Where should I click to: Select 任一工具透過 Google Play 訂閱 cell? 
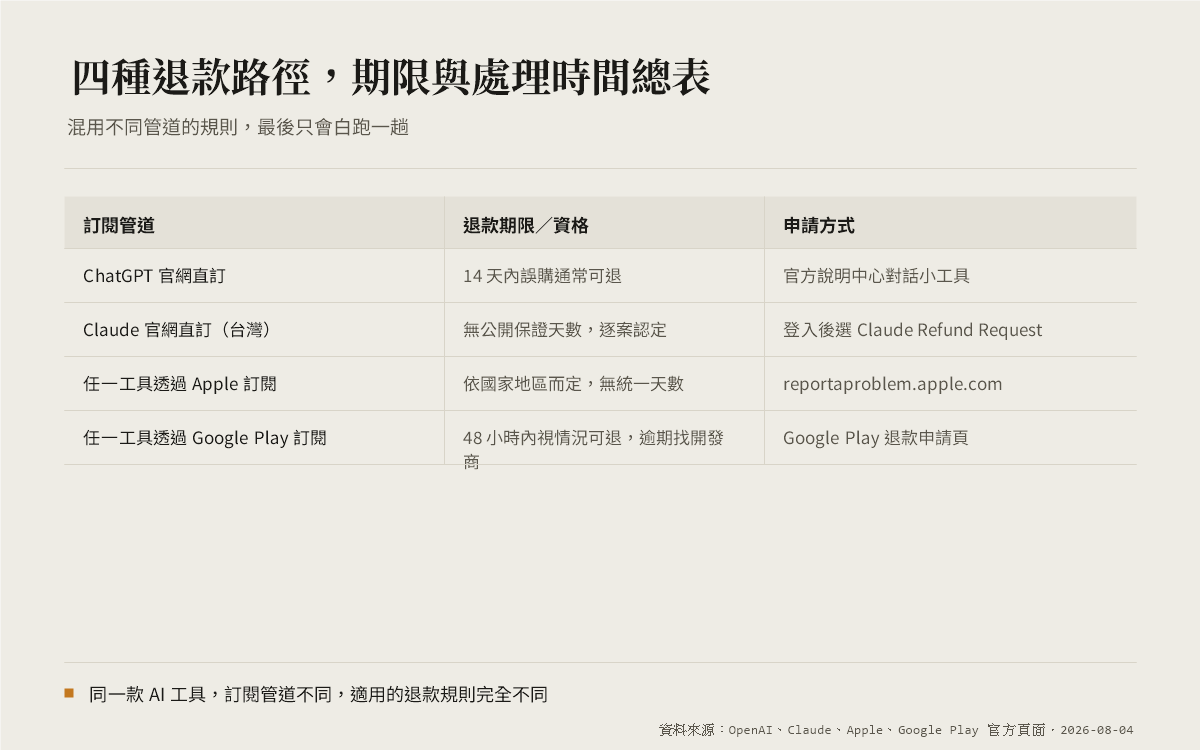(254, 438)
